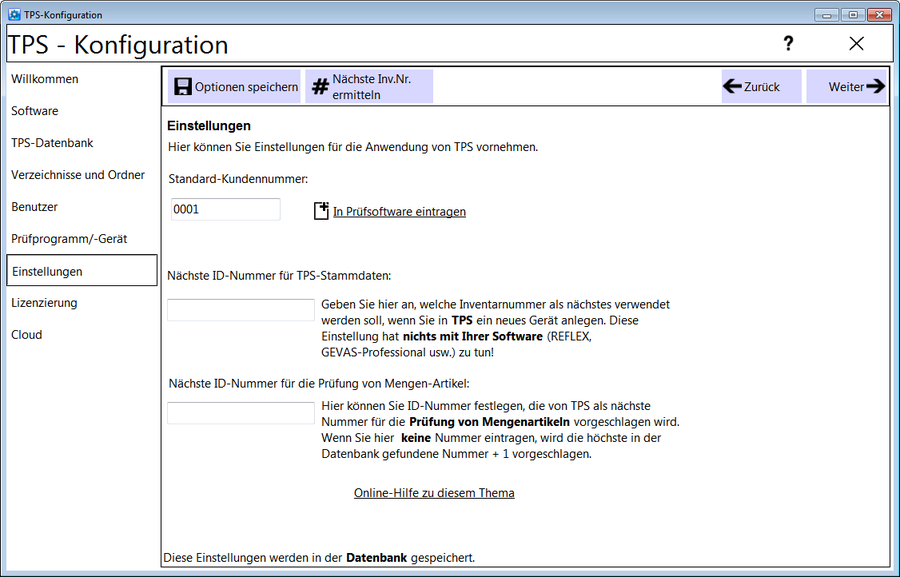Go back with the Zurück button
Image resolution: width=900 pixels, height=577 pixels.
pos(761,87)
